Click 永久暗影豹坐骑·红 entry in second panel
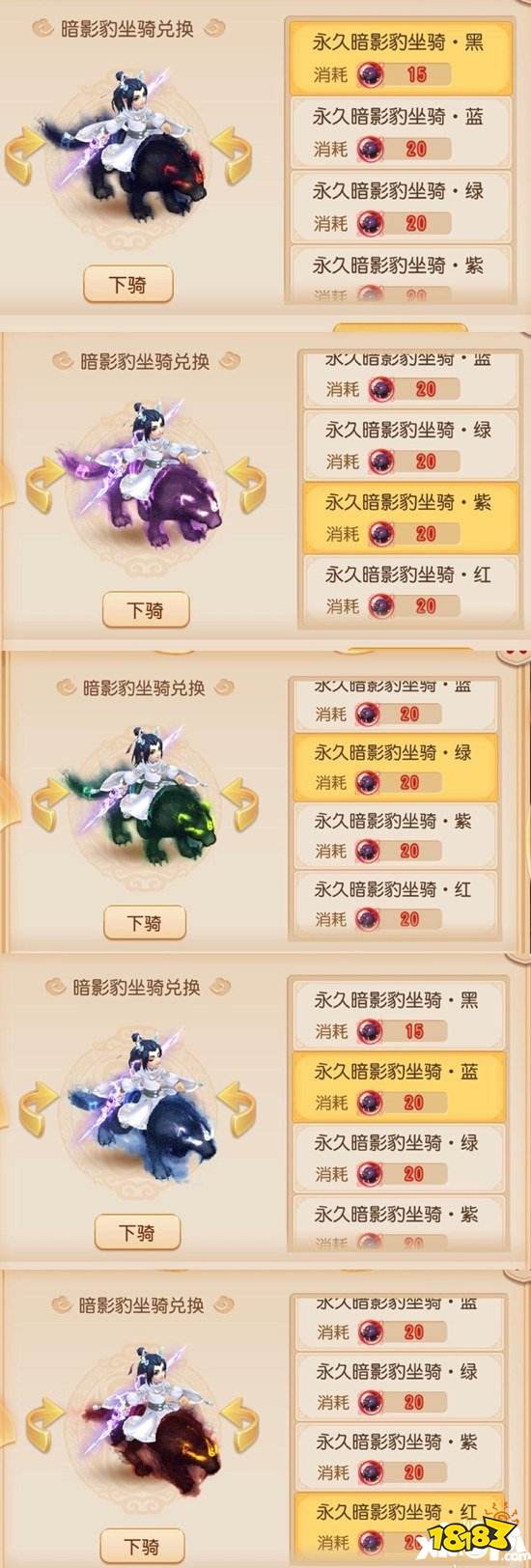Viewport: 531px width, 1568px height. point(410,589)
